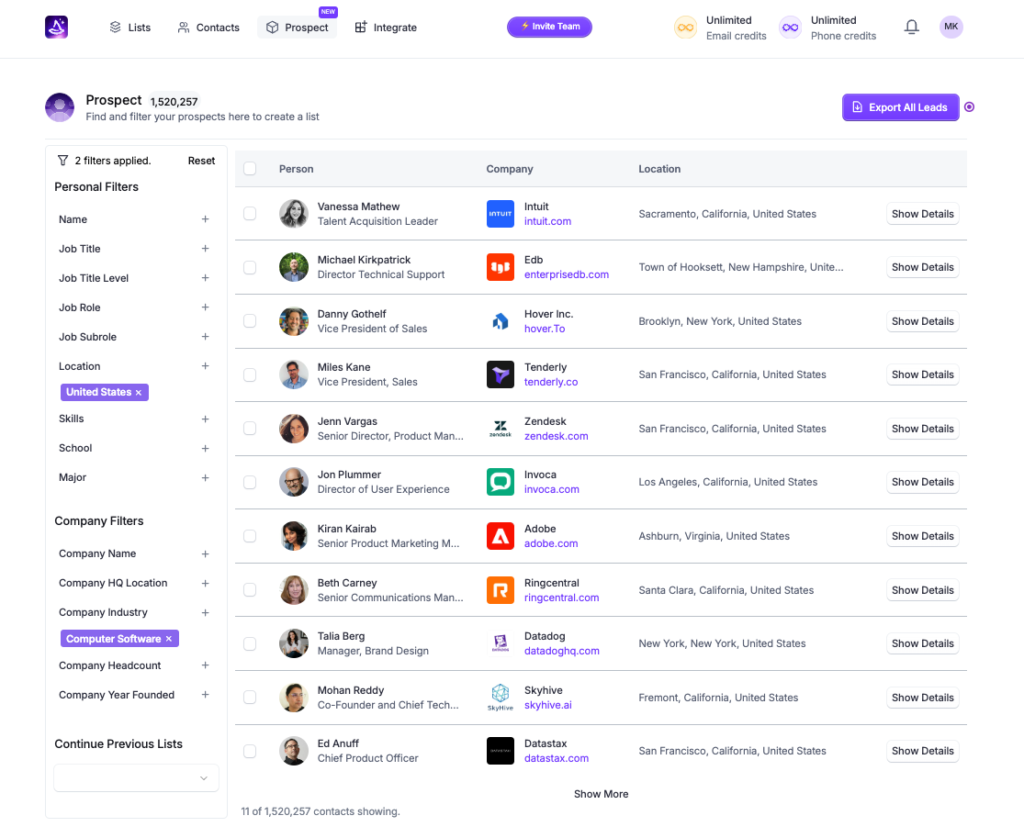Expand the Job Subrole filter
The image size is (1024, 838).
click(x=205, y=337)
